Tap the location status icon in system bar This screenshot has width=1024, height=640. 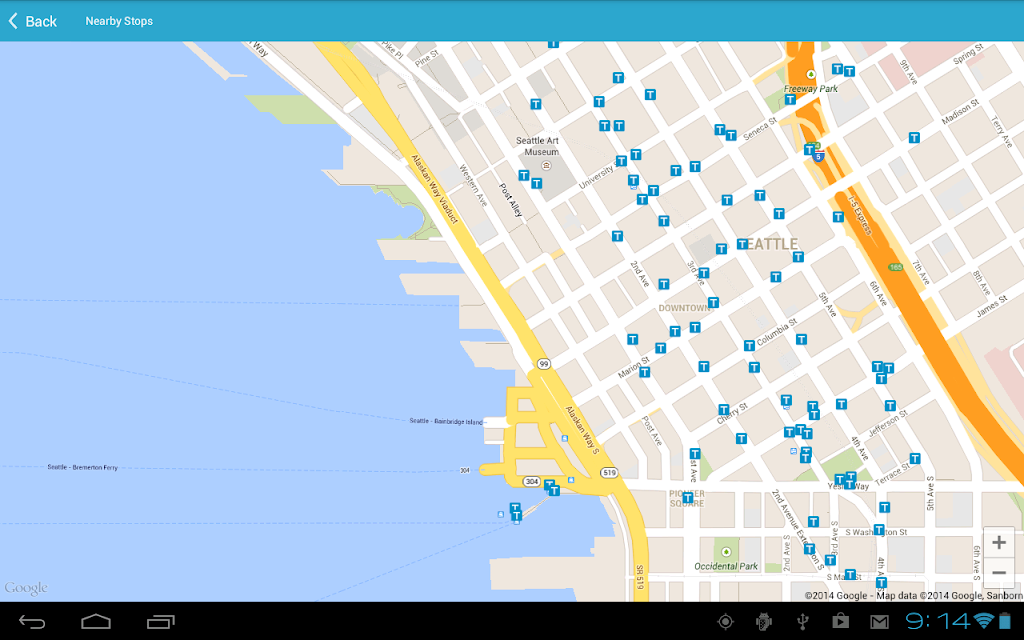[x=725, y=622]
